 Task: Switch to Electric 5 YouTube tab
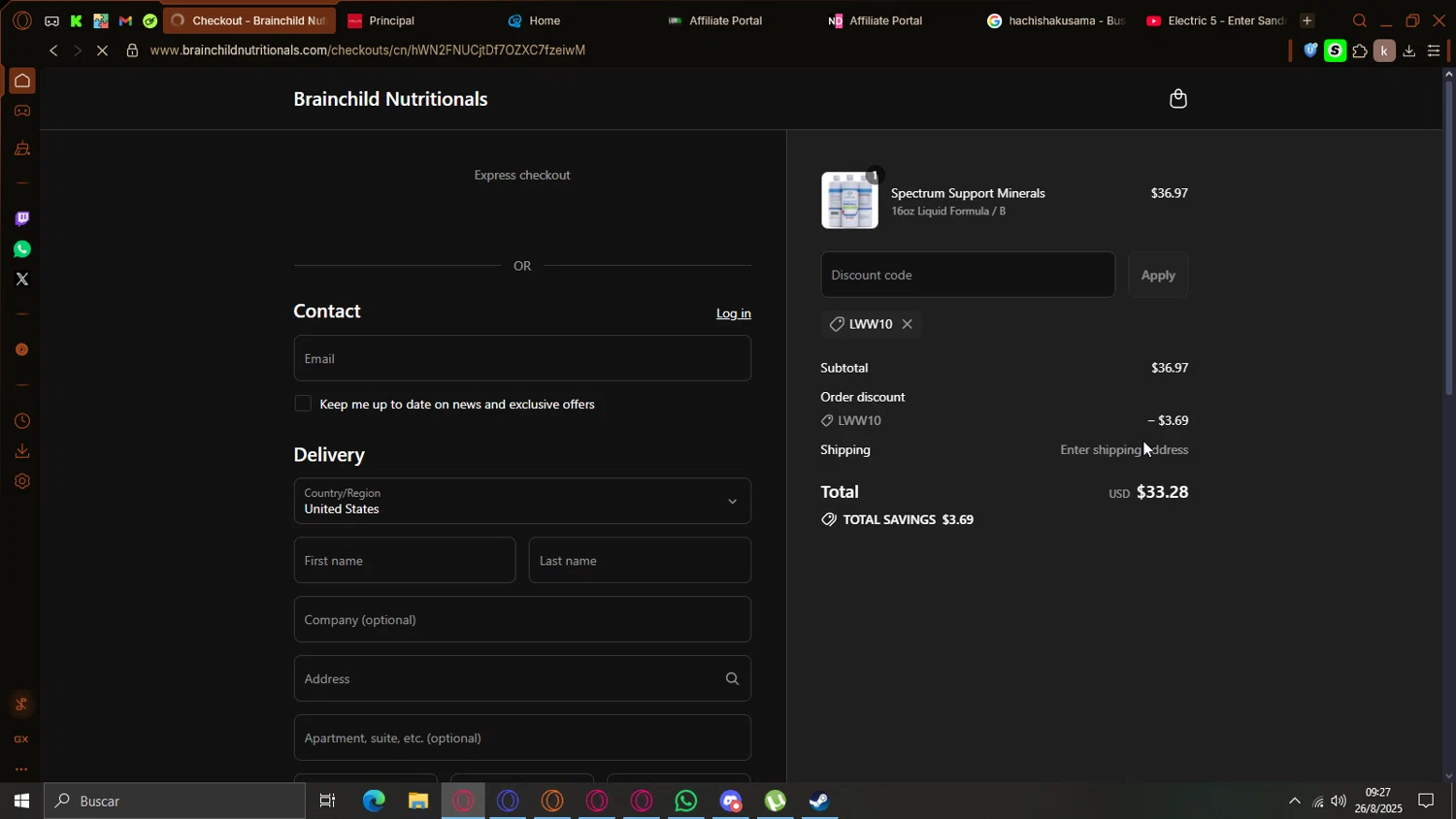(1218, 20)
